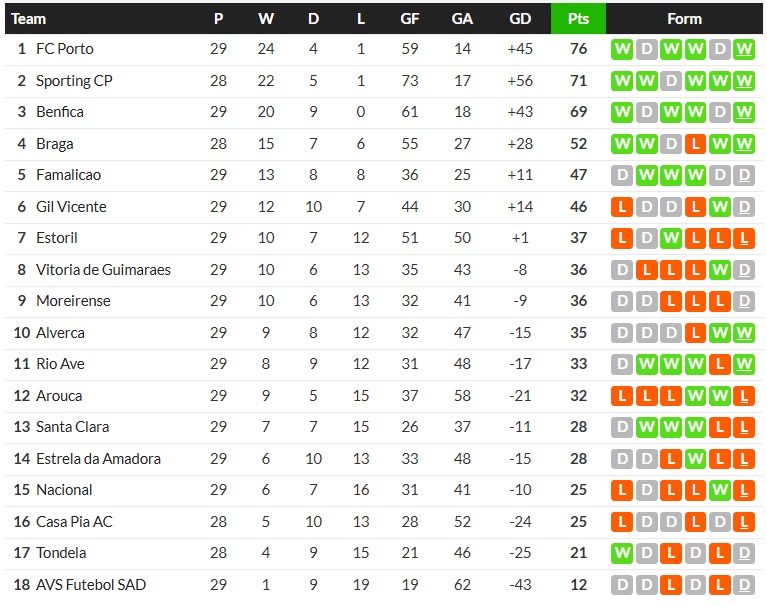The width and height of the screenshot is (767, 606).
Task: Click the Casa Pia AC team name
Action: coord(74,522)
